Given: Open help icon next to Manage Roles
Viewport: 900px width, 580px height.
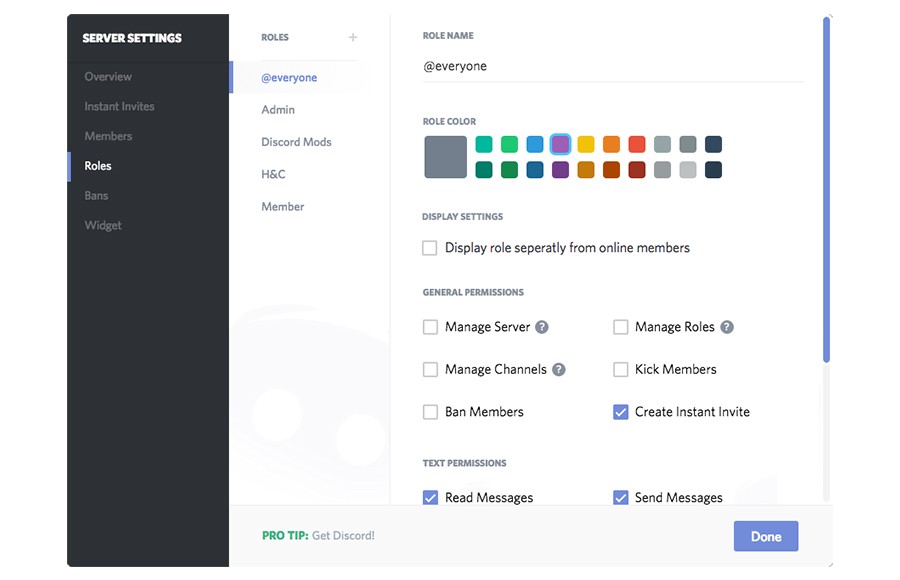Looking at the screenshot, I should pos(727,327).
